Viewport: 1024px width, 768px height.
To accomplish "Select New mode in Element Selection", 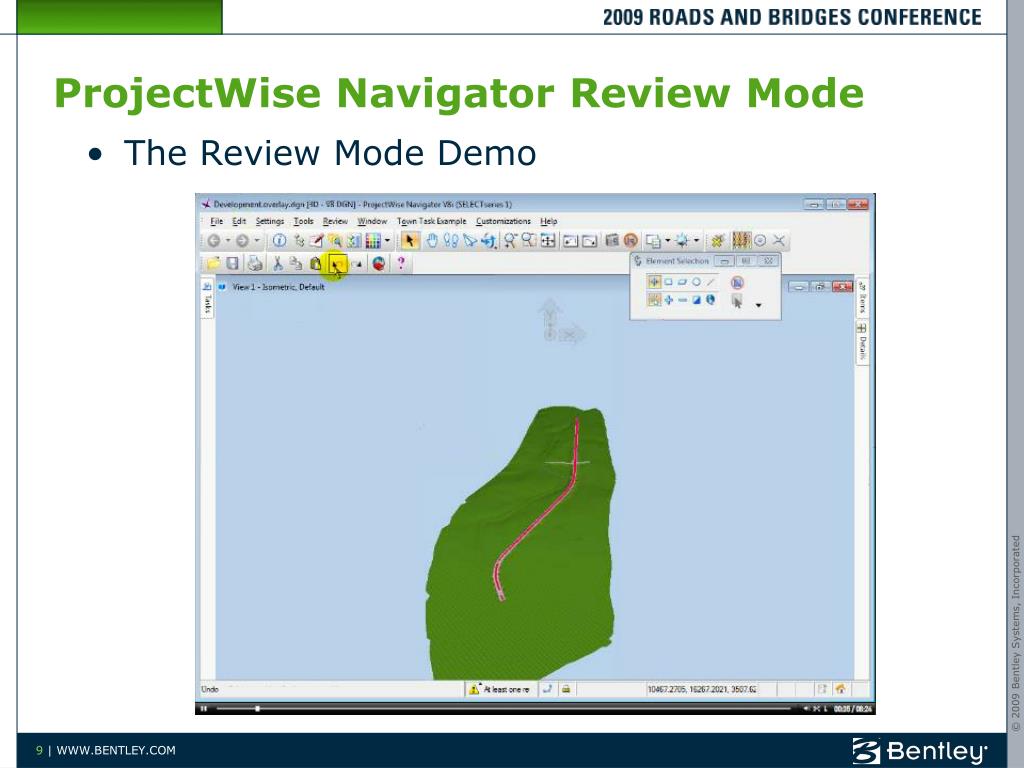I will point(654,300).
